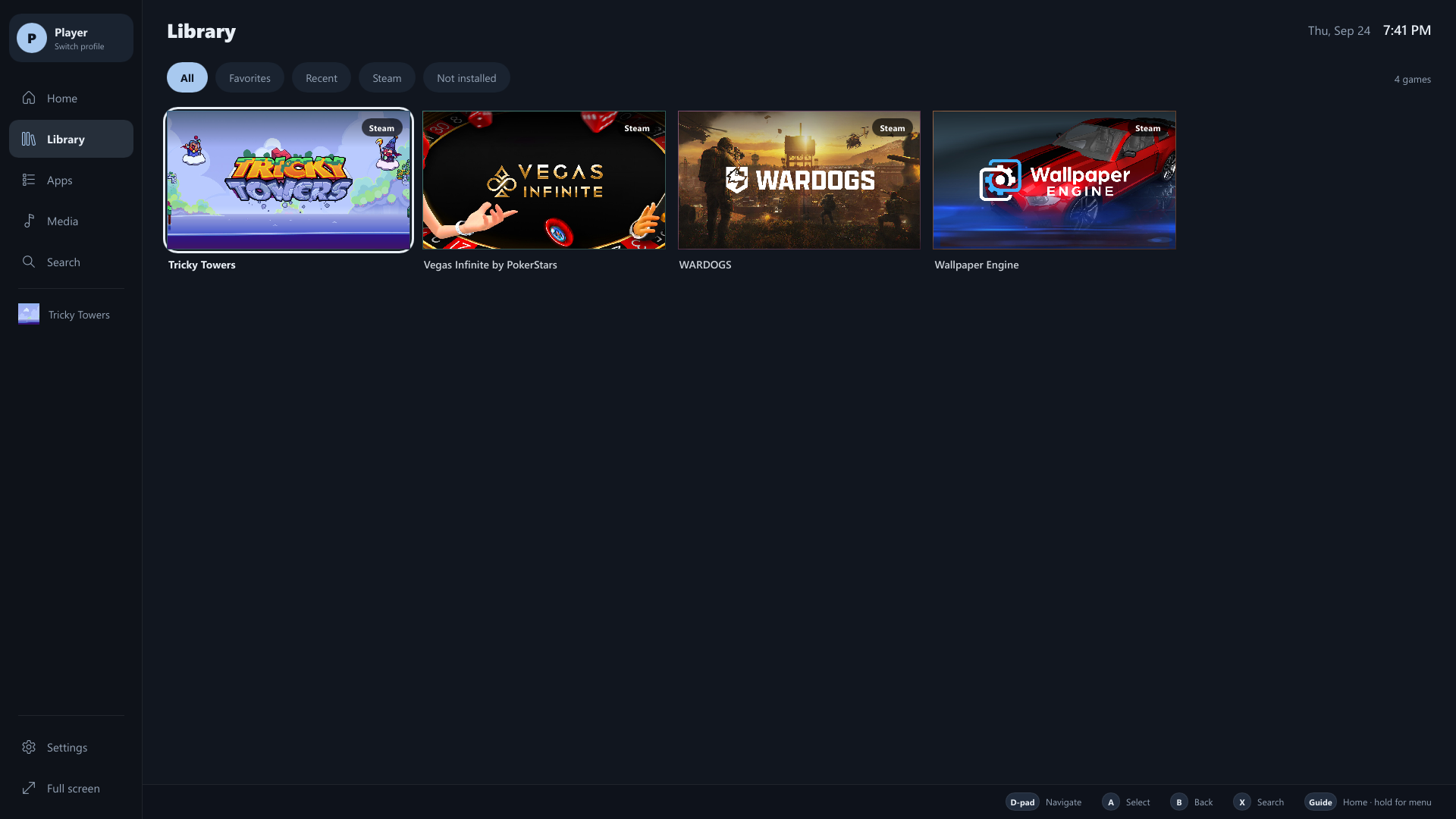Select the Media music note icon
The height and width of the screenshot is (819, 1456).
(29, 221)
